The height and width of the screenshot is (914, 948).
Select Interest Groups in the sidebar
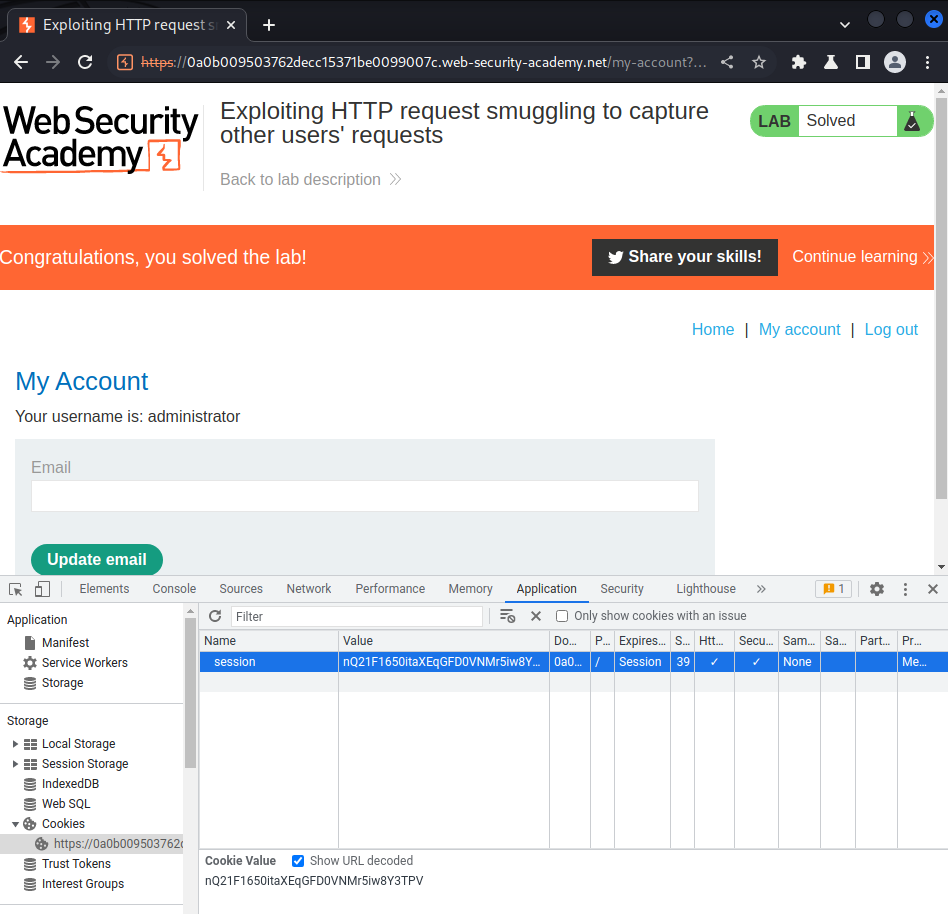tap(82, 884)
